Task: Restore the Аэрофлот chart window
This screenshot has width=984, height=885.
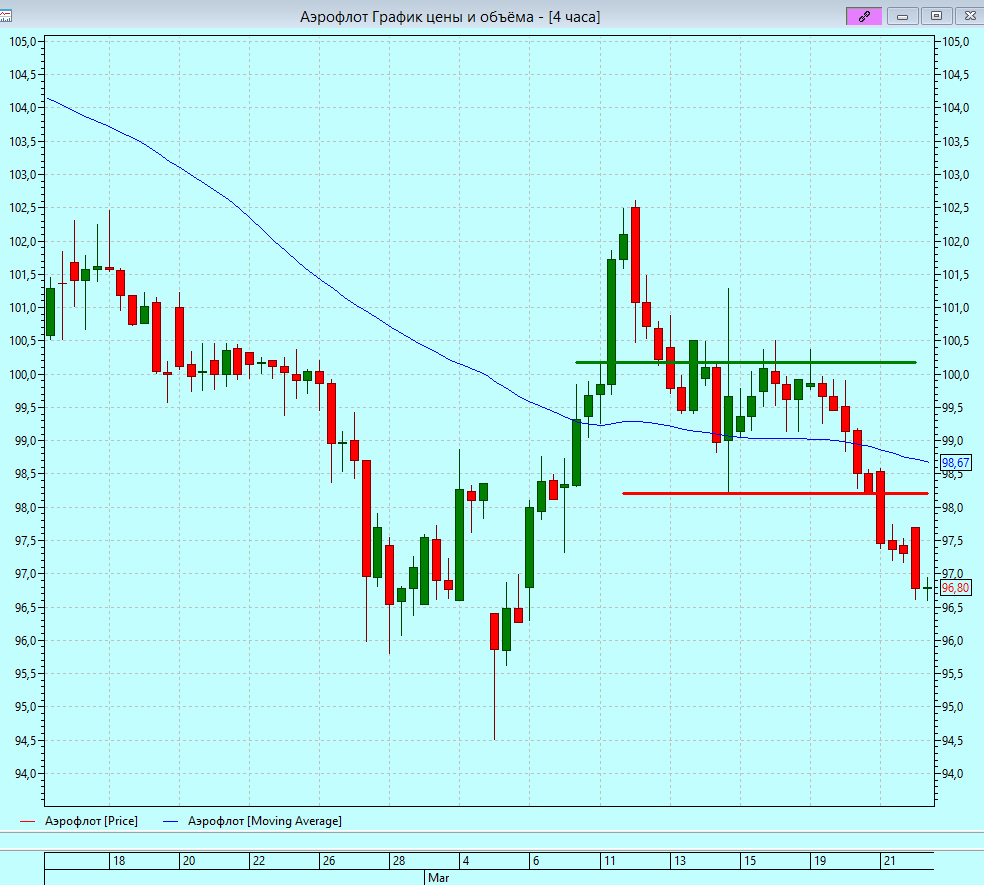Action: (936, 16)
